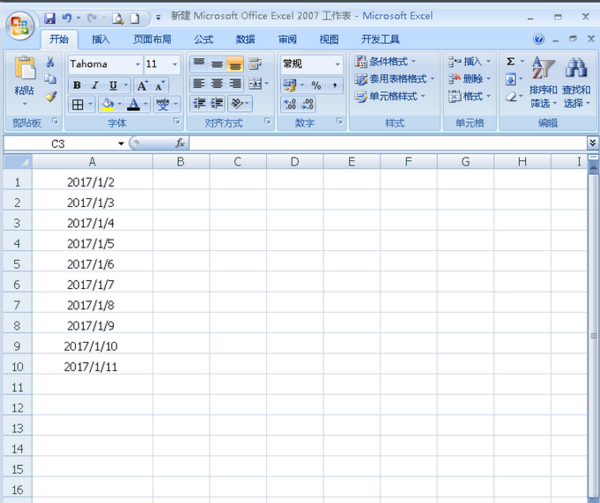Toggle underline formatting
This screenshot has height=503, width=600.
113,85
